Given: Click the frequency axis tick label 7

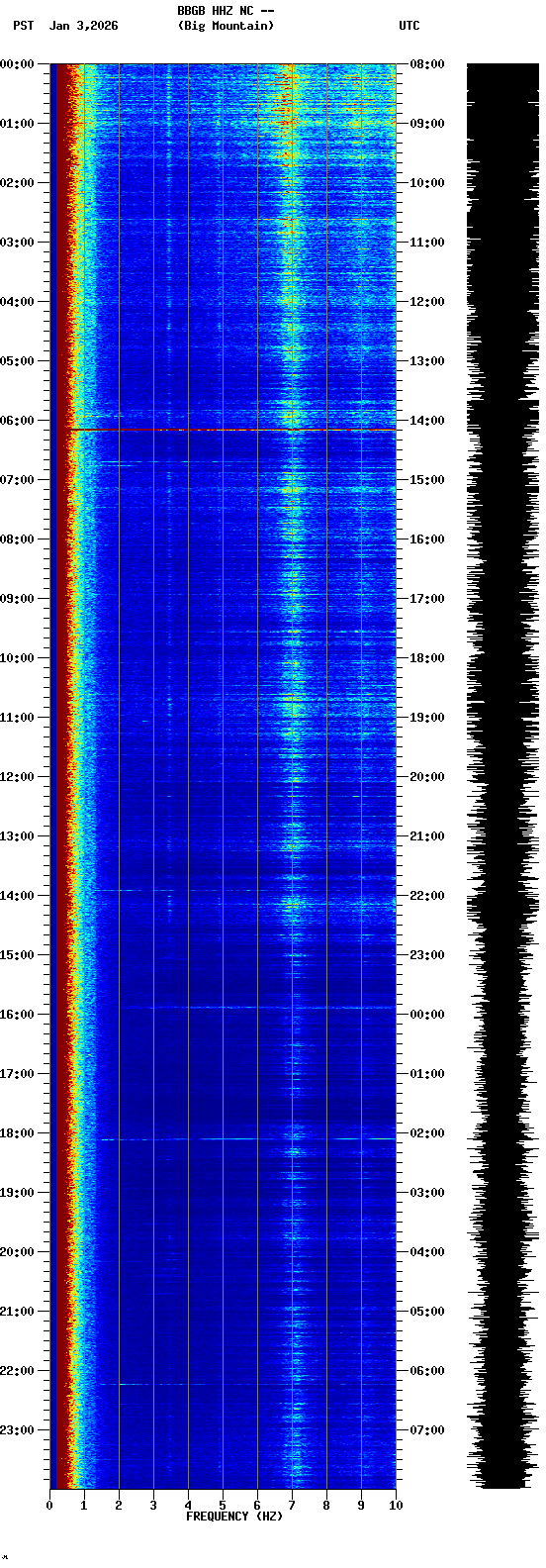Looking at the screenshot, I should click(x=292, y=1506).
